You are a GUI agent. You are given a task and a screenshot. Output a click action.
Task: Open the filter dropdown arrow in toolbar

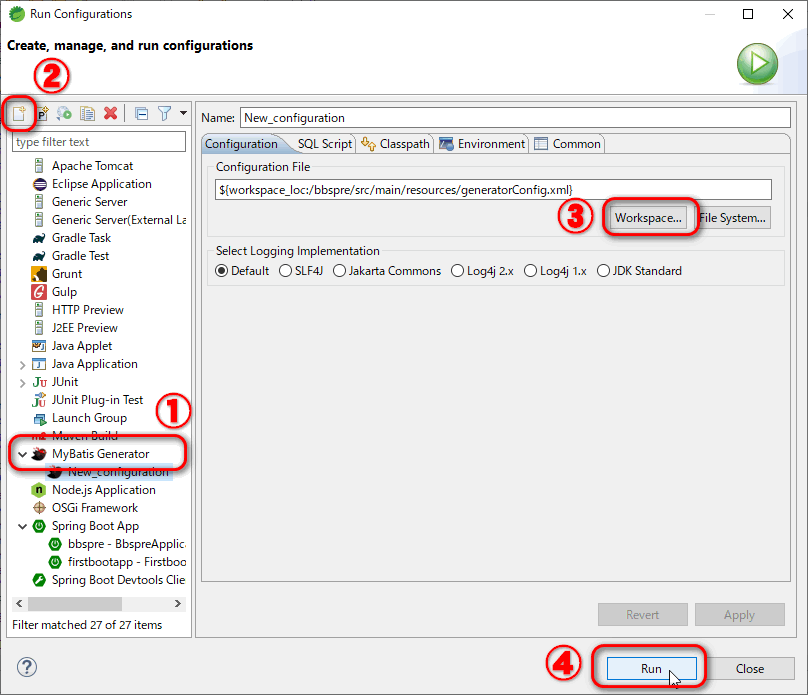pyautogui.click(x=183, y=114)
